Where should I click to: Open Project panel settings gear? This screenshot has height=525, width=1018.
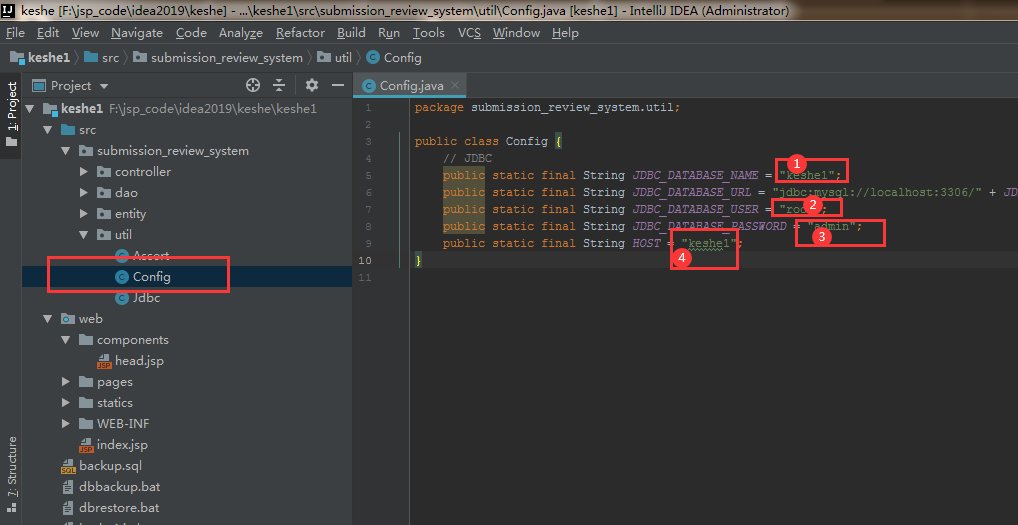pyautogui.click(x=312, y=86)
